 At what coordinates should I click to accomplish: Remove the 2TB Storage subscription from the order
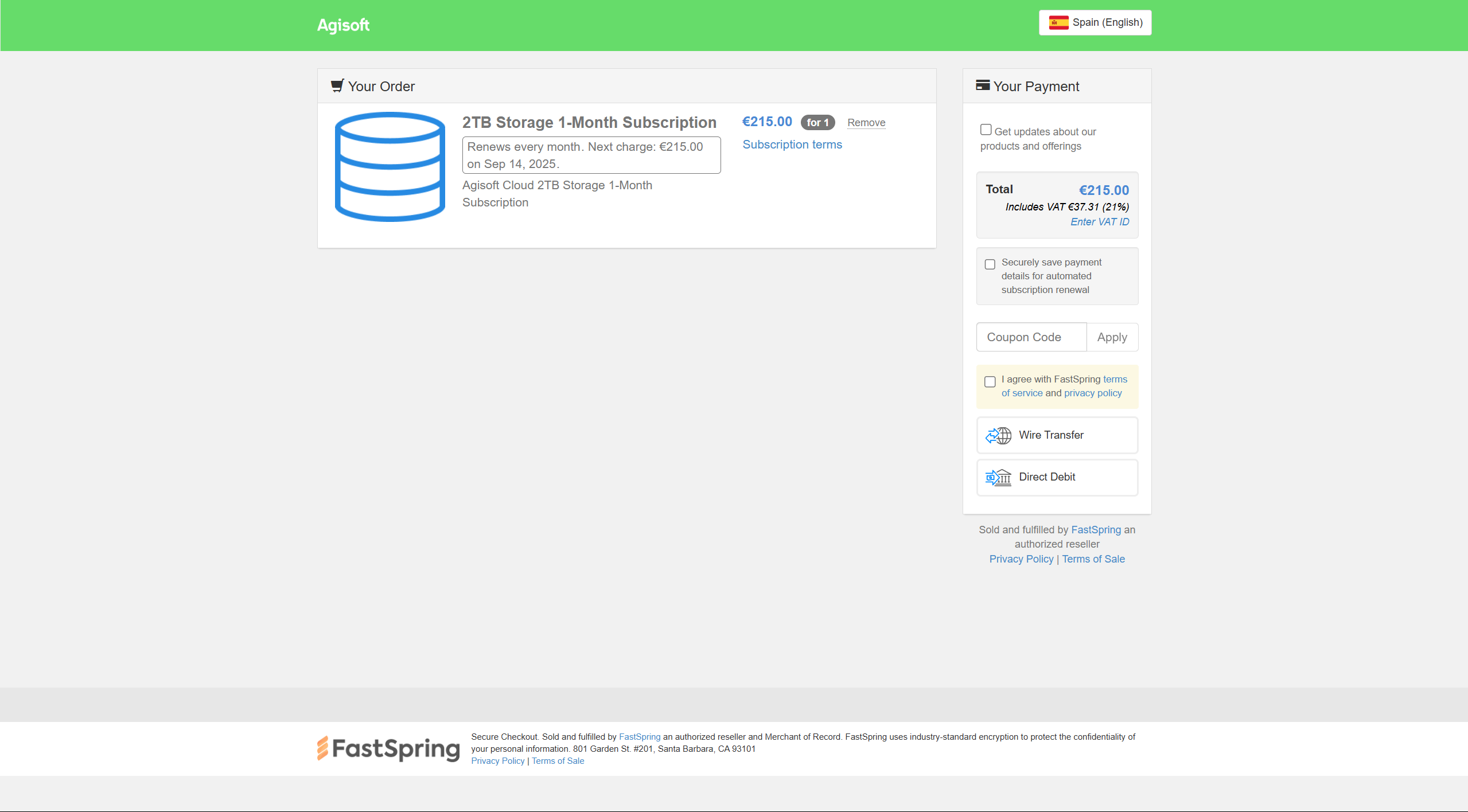pyautogui.click(x=866, y=123)
